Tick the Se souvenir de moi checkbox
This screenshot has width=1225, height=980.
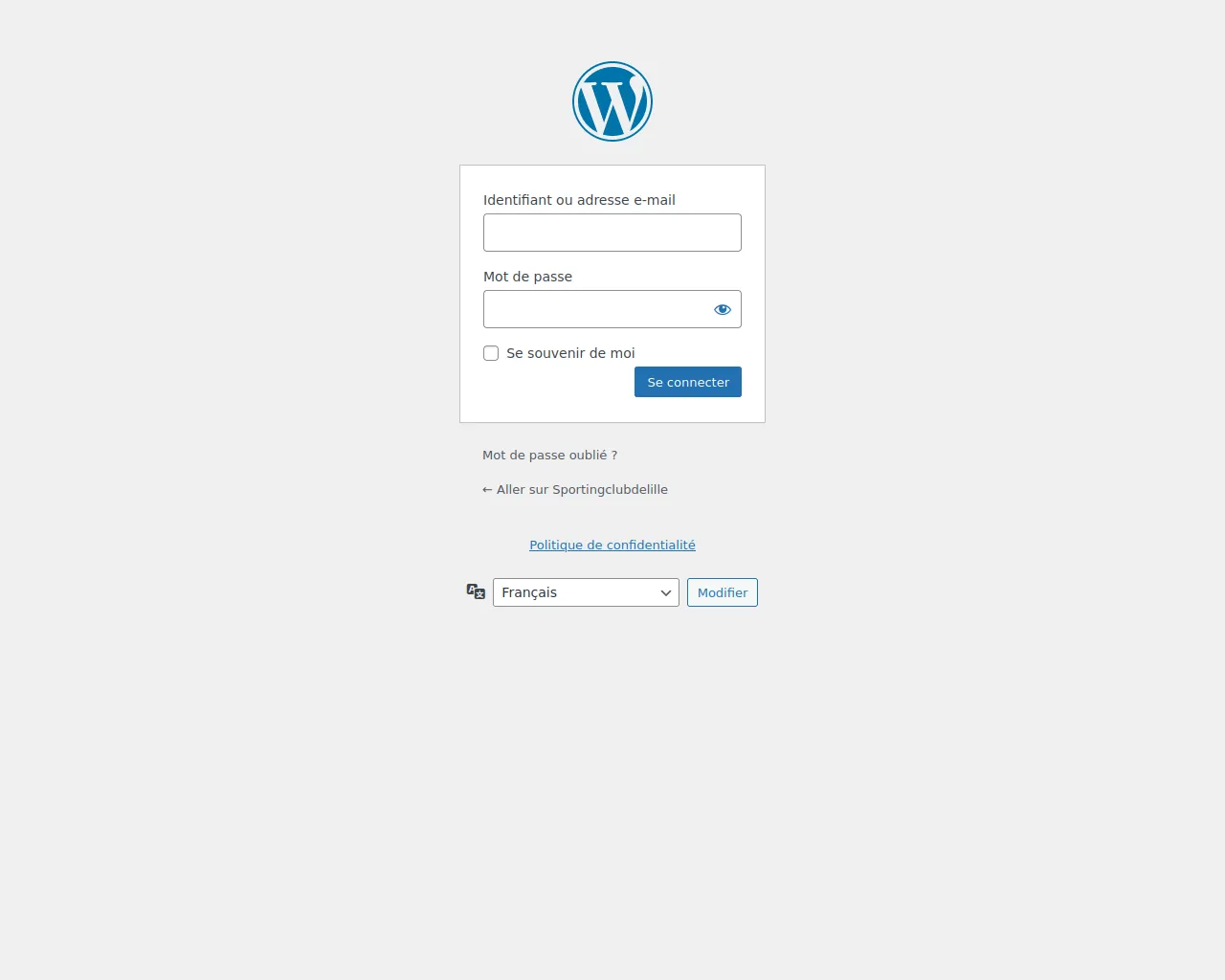(x=491, y=353)
